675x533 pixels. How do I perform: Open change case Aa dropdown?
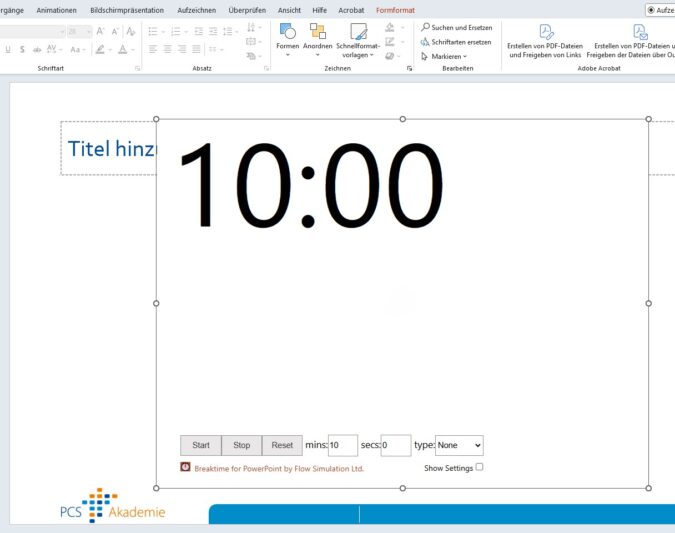pyautogui.click(x=78, y=50)
